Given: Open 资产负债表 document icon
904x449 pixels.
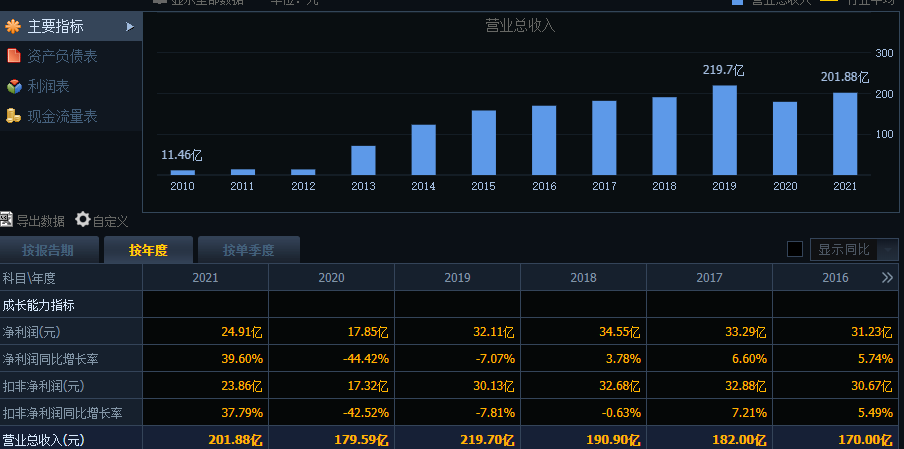Looking at the screenshot, I should point(13,56).
